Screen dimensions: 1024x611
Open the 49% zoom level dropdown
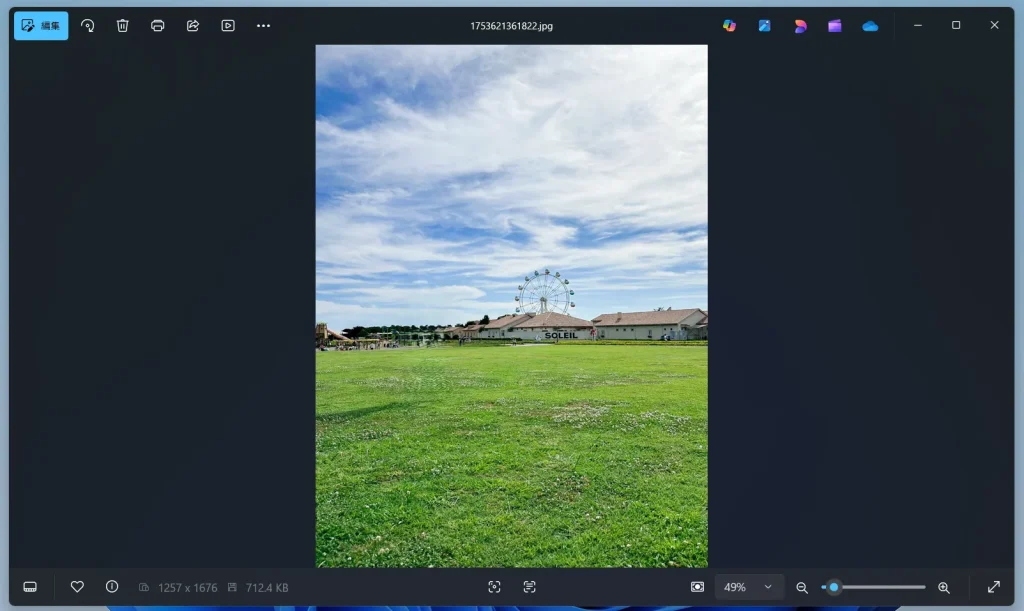coord(749,587)
